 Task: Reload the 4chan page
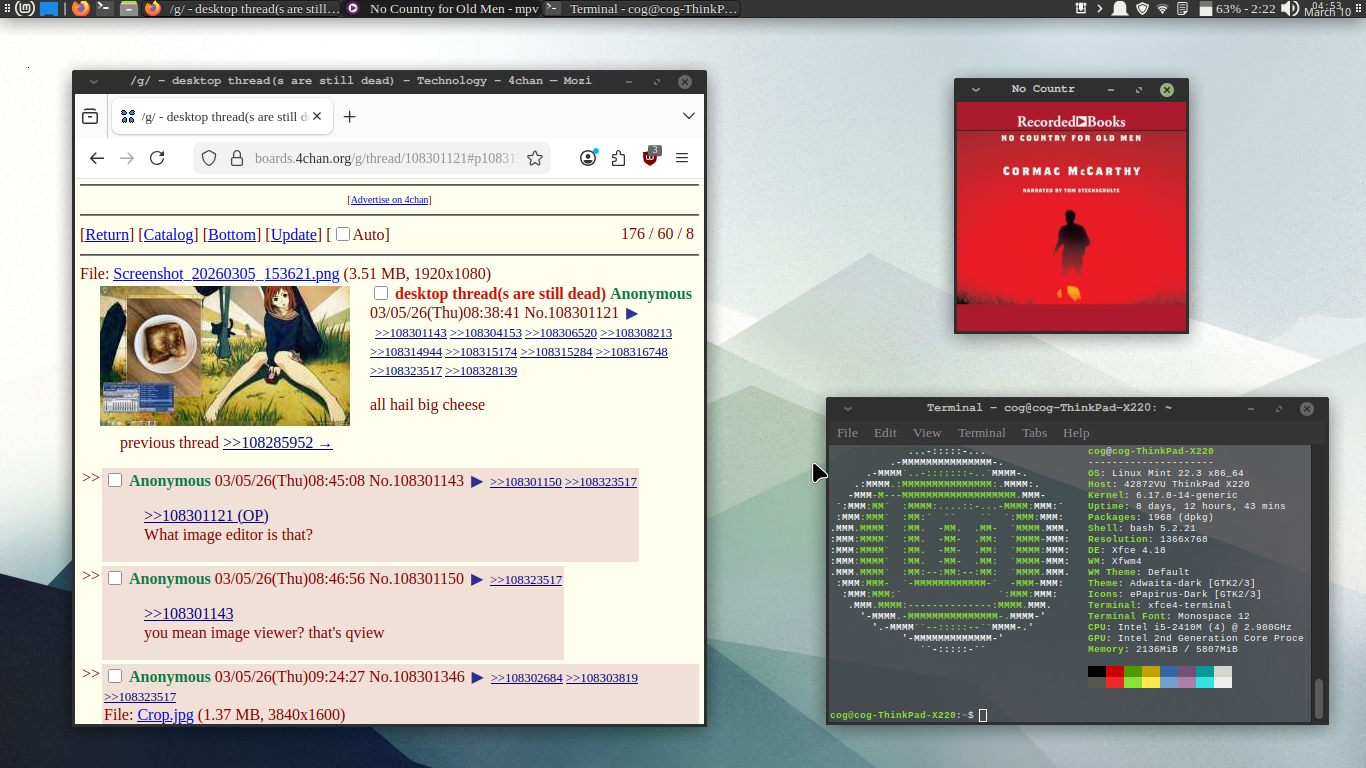(157, 158)
